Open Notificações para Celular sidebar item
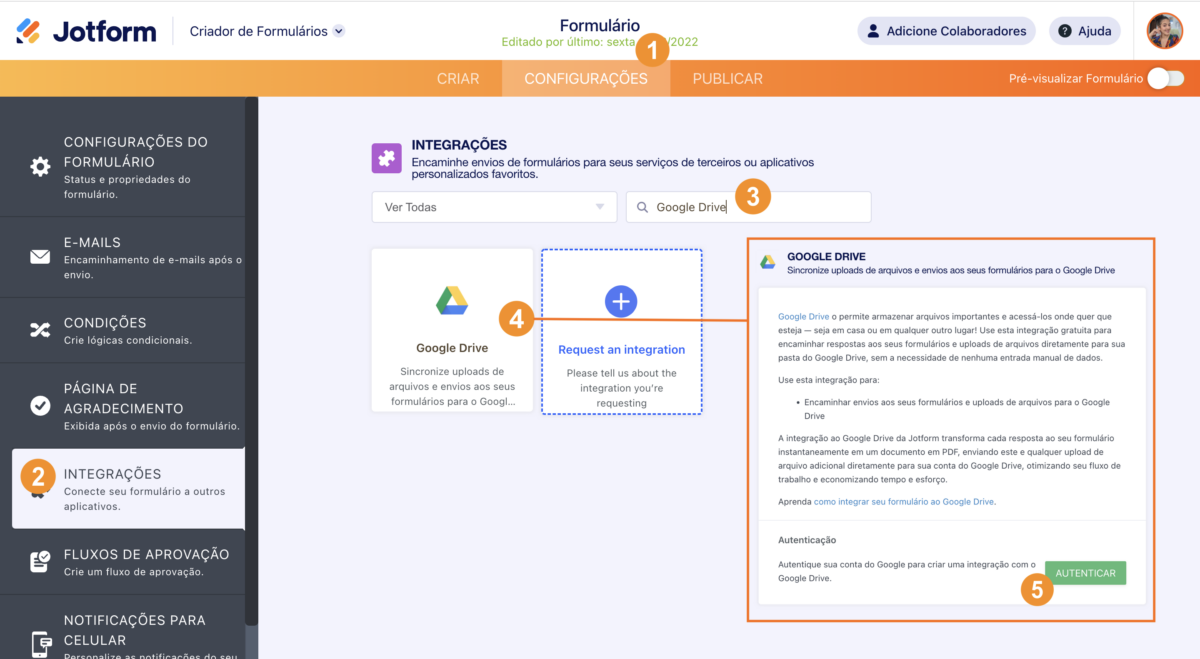Image resolution: width=1200 pixels, height=659 pixels. [x=122, y=627]
